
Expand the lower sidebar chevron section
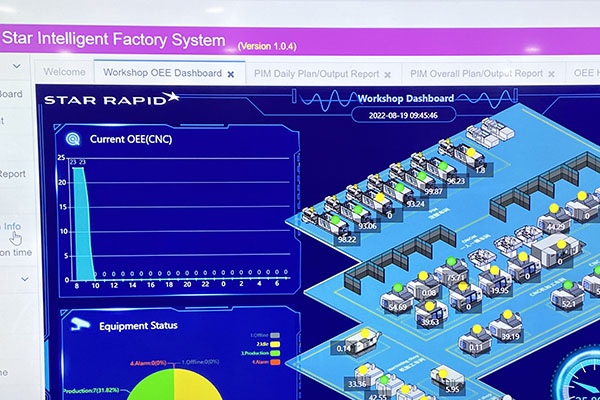[25, 279]
